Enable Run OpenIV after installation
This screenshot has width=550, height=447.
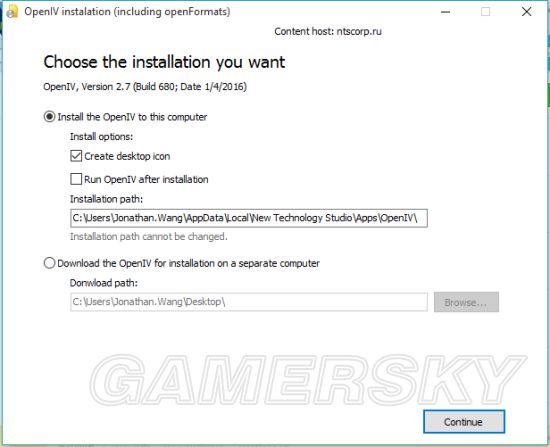coord(76,179)
